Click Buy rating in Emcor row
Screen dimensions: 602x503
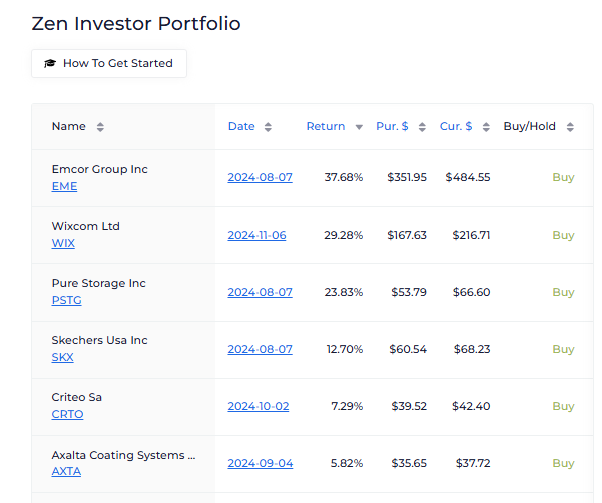tap(563, 177)
